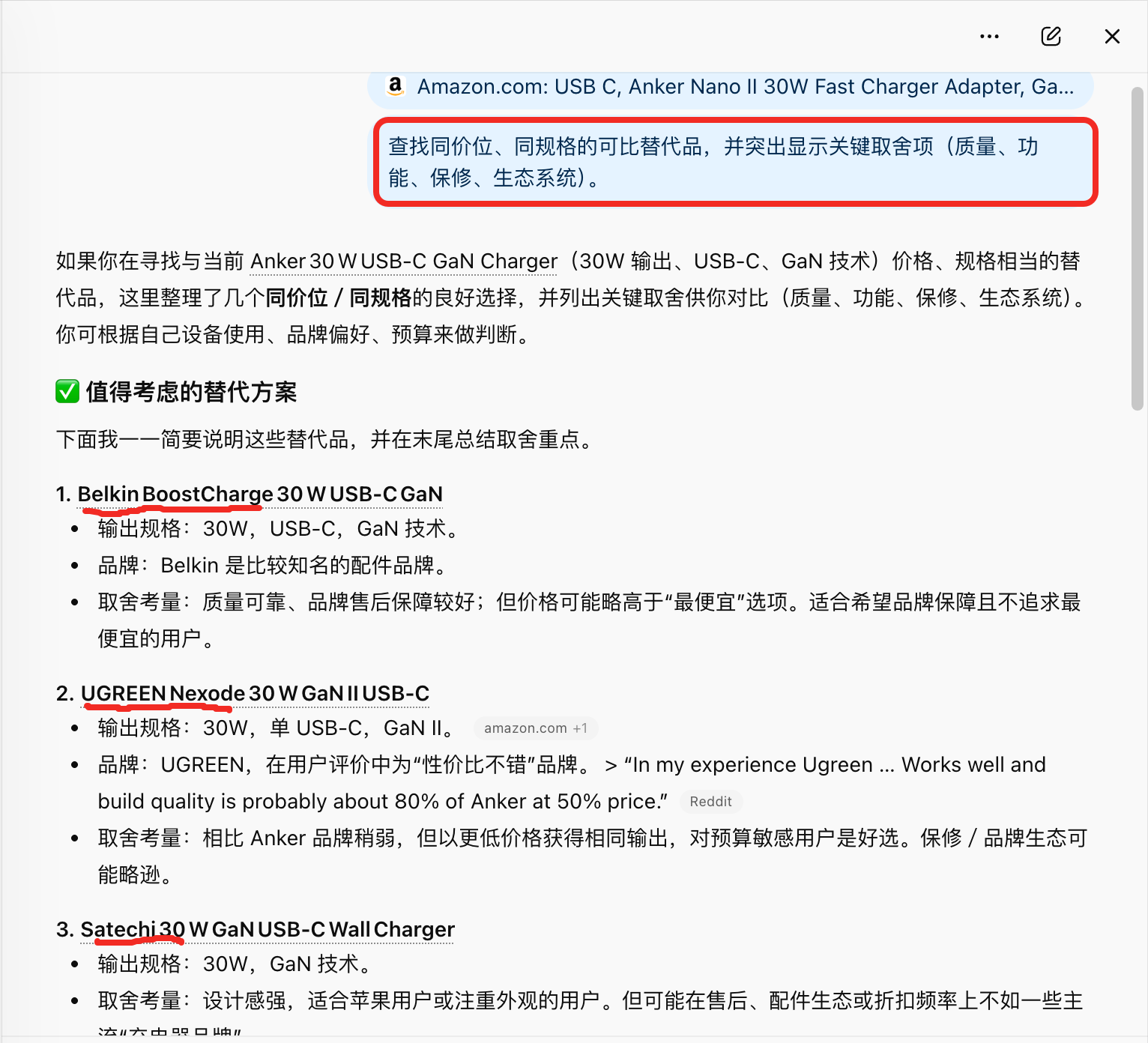Open the attached Anker Nano II page chip
The width and height of the screenshot is (1148, 1043).
(x=744, y=87)
